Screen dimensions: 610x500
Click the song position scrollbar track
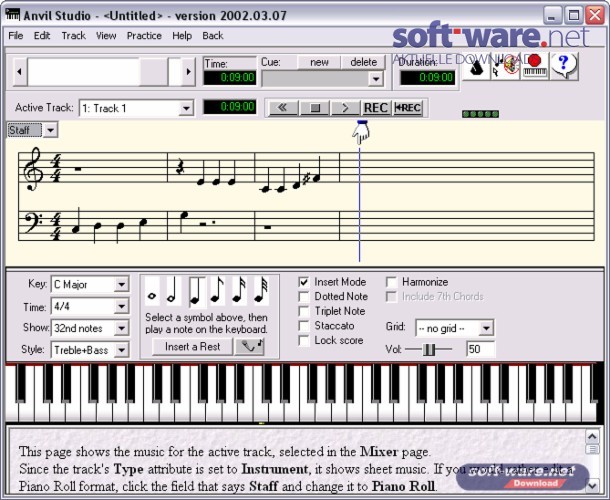click(104, 72)
